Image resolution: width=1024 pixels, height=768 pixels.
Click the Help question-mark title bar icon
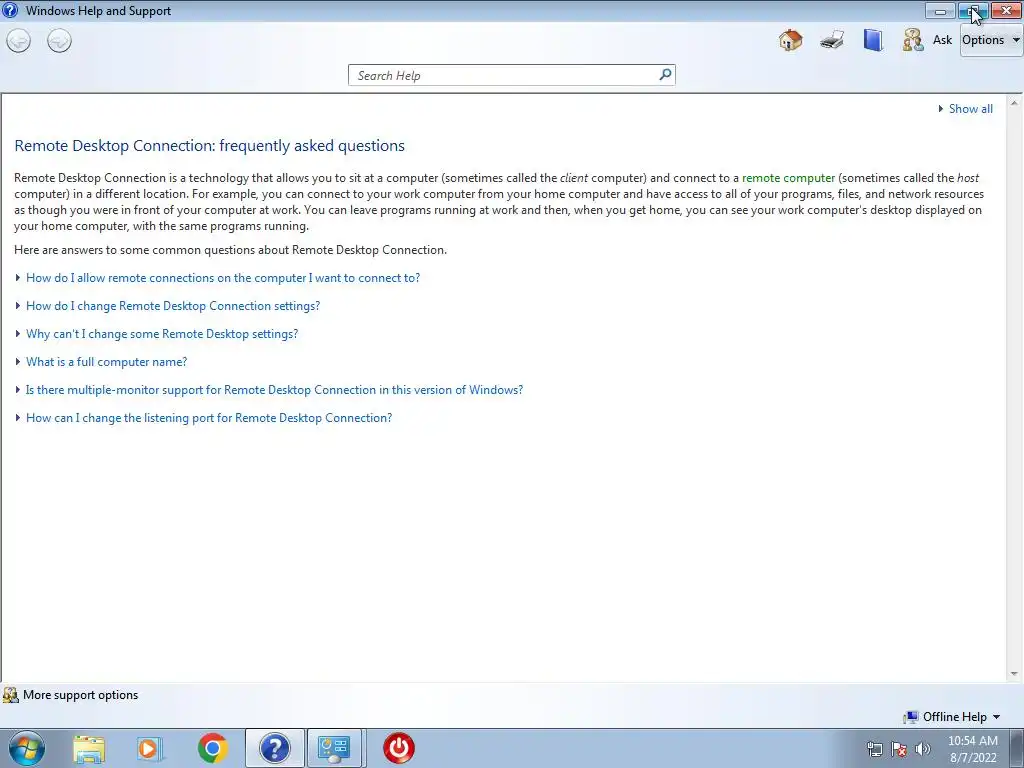pyautogui.click(x=10, y=10)
